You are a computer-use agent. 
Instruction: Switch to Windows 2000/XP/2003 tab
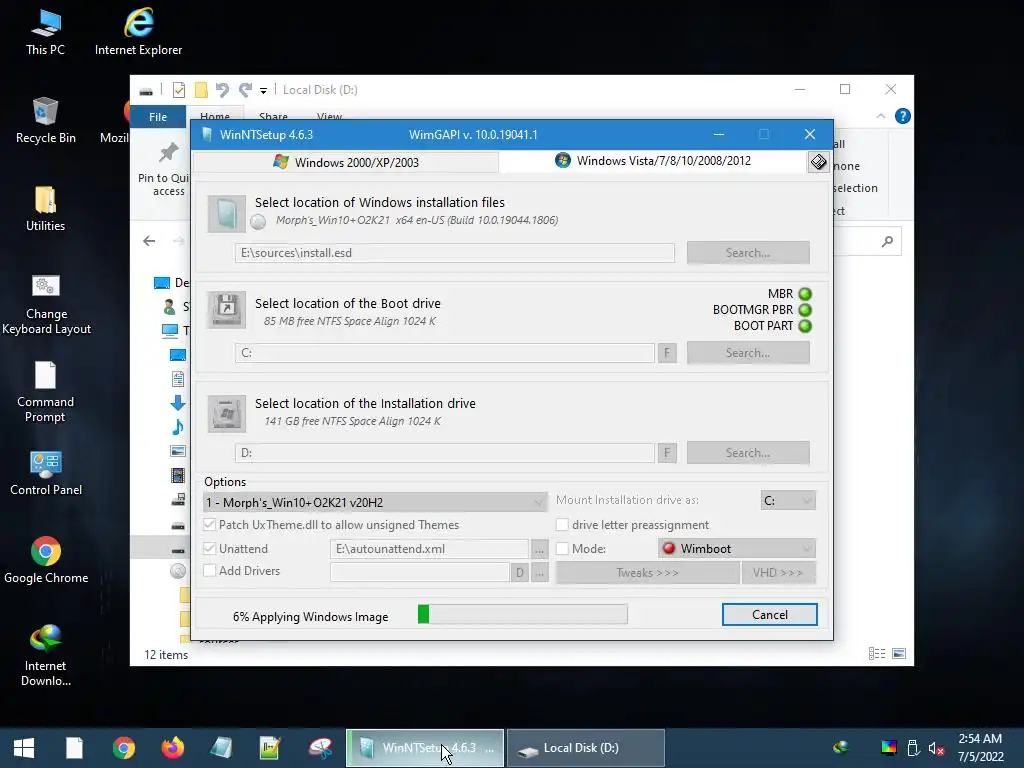[346, 162]
